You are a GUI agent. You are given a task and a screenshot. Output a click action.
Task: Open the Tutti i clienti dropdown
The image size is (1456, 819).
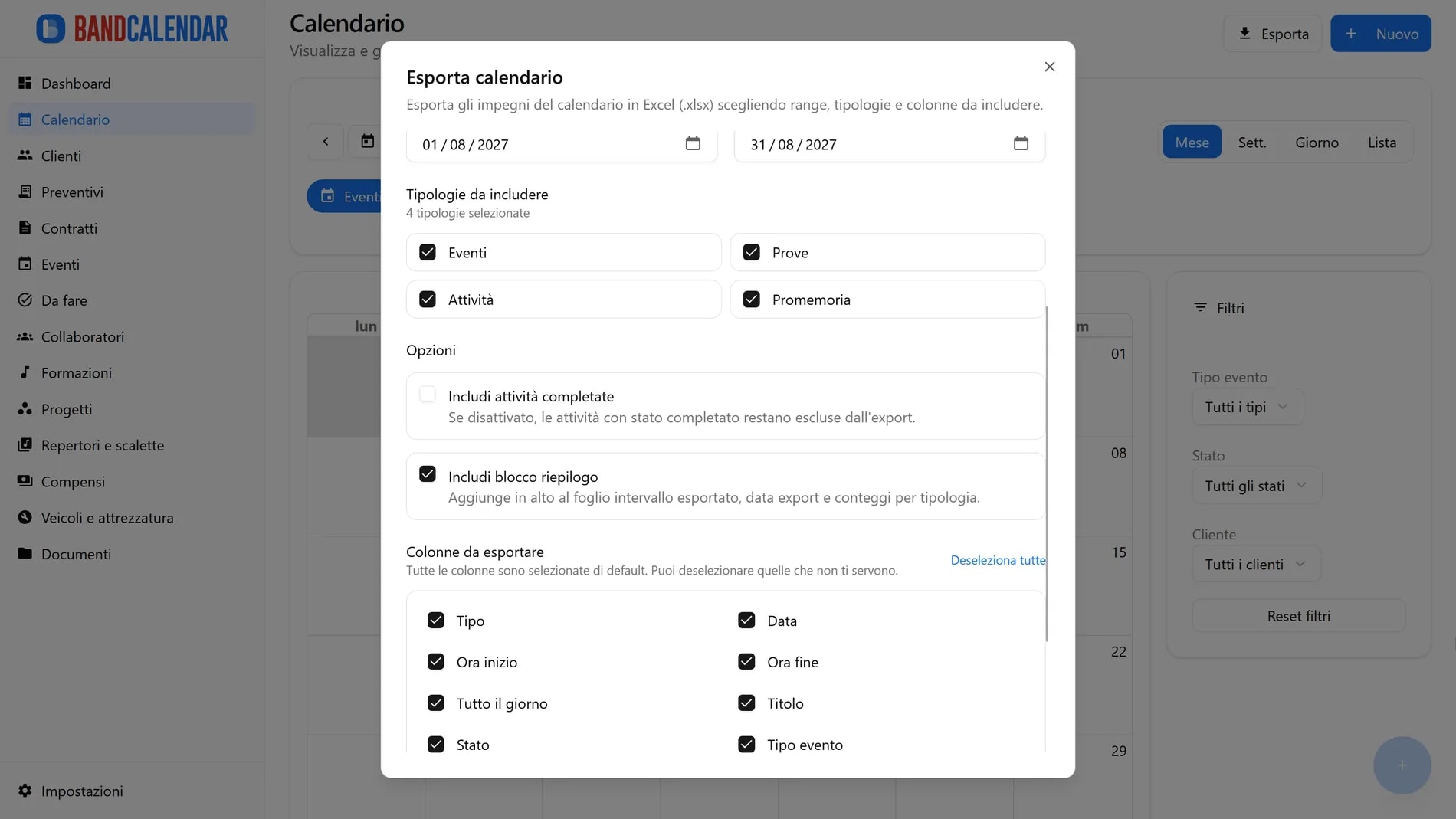pyautogui.click(x=1256, y=565)
